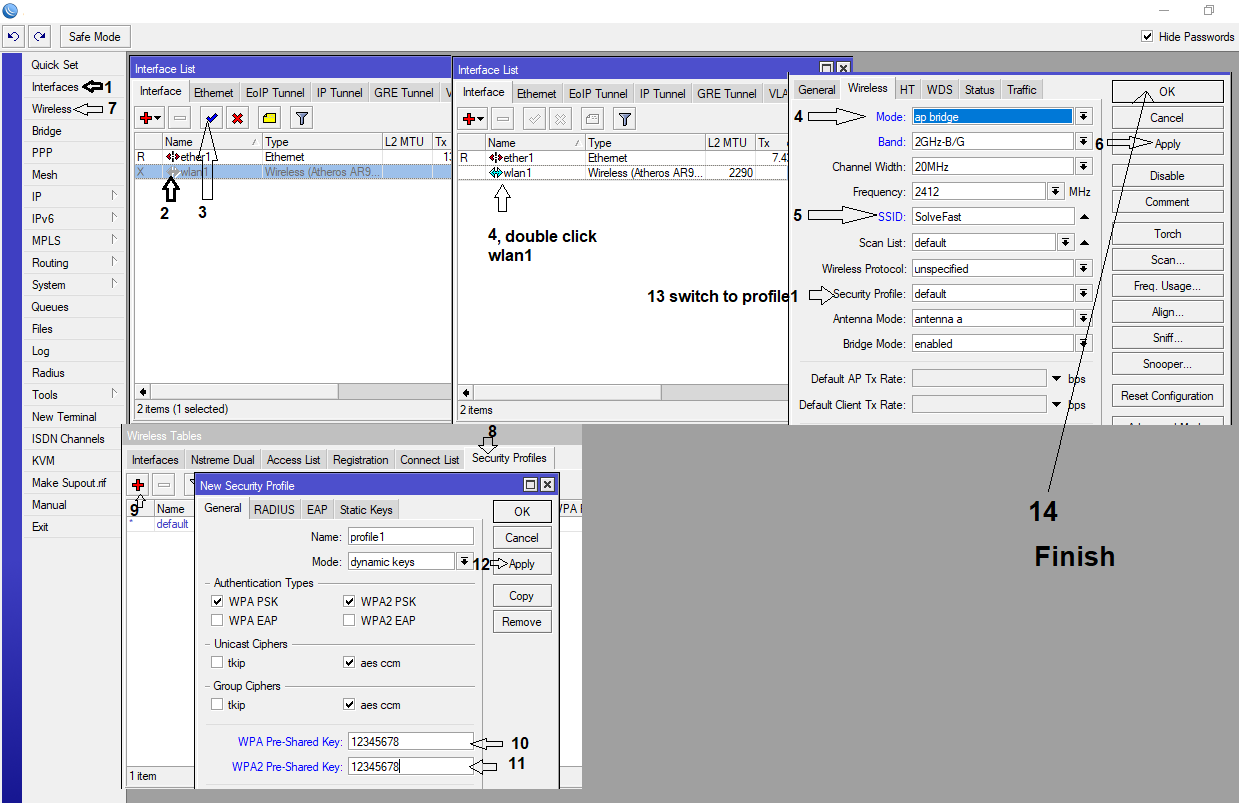Expand the Default AP Tx Rate field

pyautogui.click(x=1057, y=379)
